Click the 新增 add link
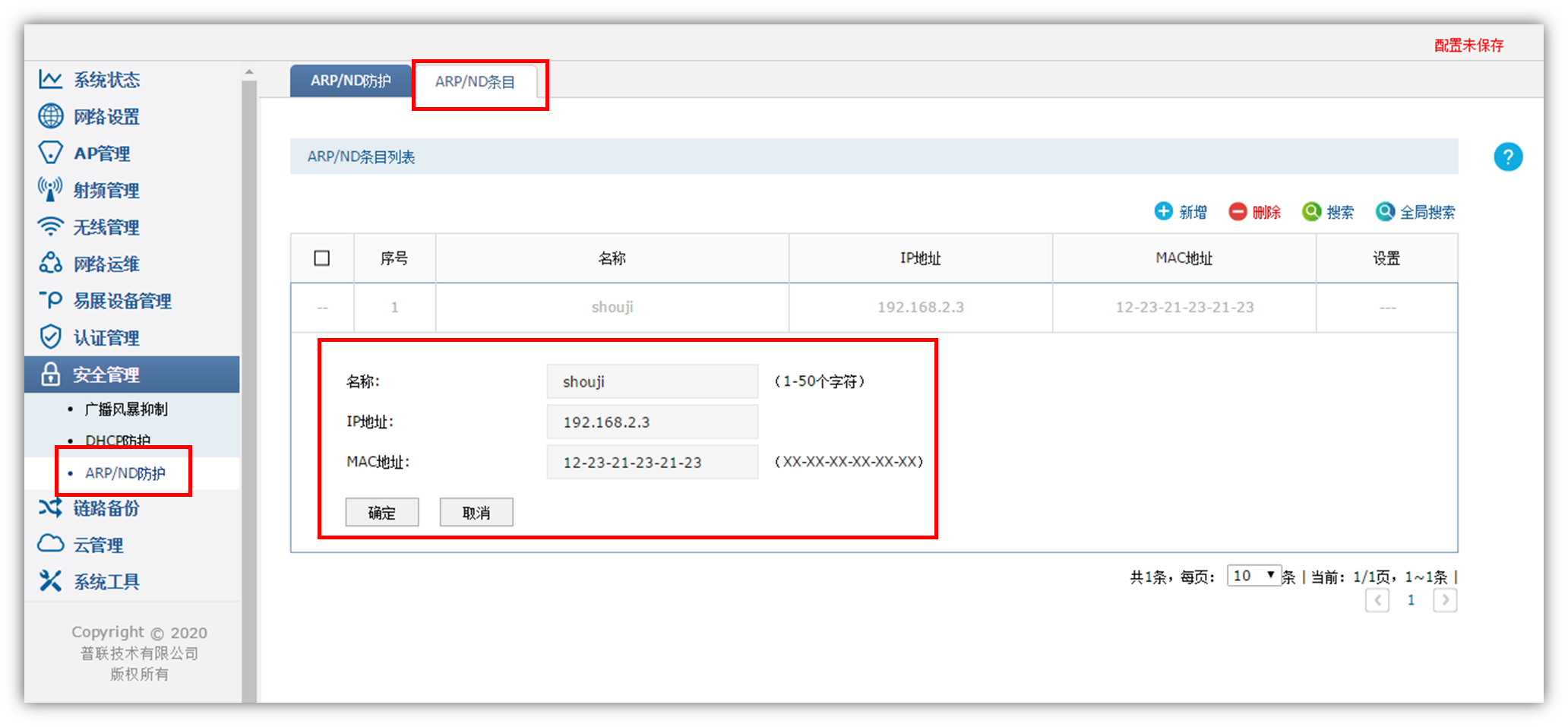Viewport: 1568px width, 727px height. click(x=1193, y=212)
